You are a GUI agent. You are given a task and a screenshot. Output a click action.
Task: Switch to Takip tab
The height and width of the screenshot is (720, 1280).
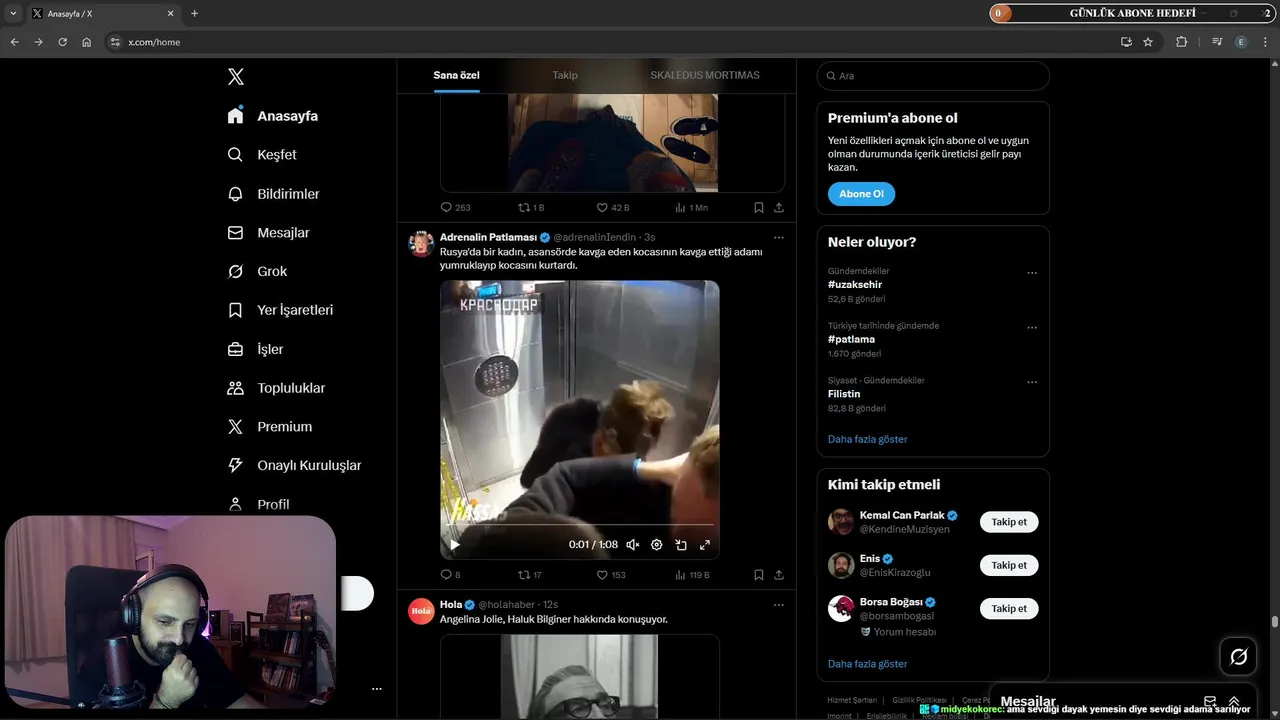click(x=565, y=75)
